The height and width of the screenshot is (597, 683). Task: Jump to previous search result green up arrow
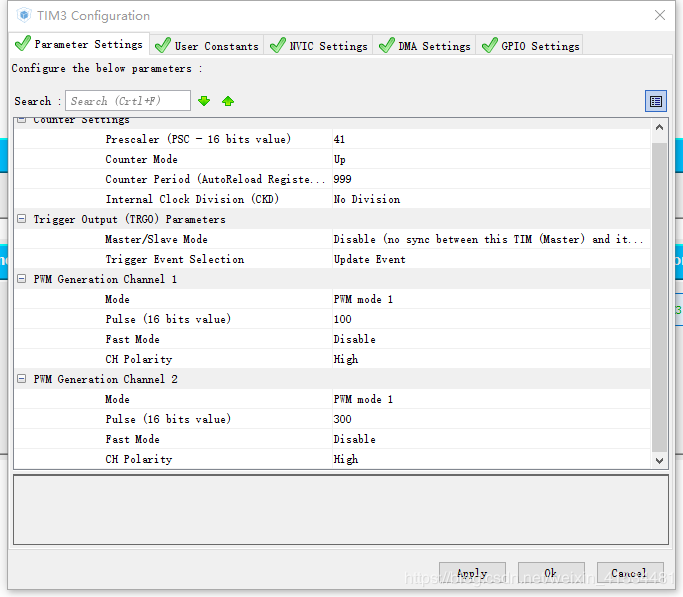coord(228,101)
